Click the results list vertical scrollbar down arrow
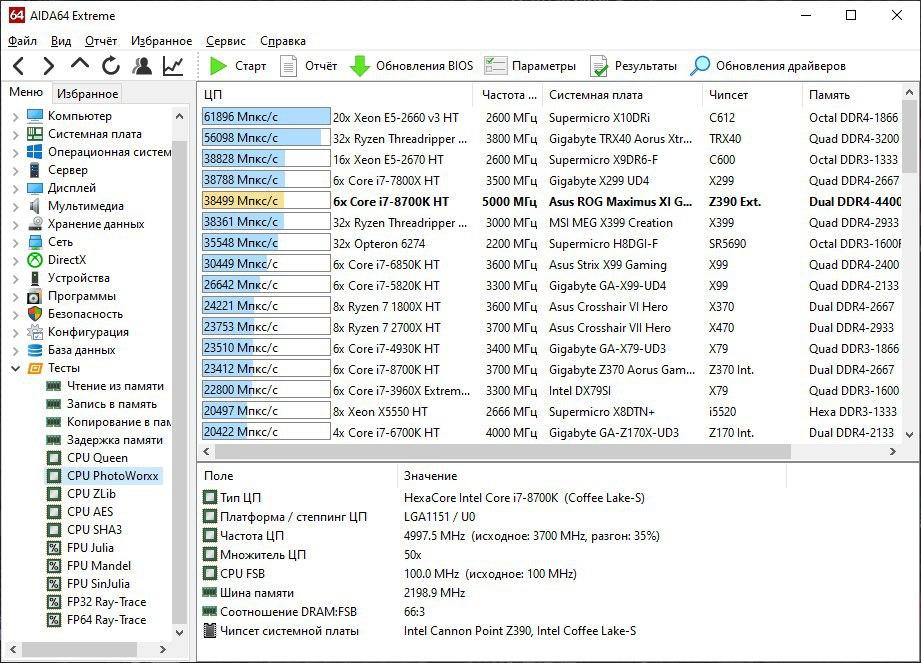 tap(909, 435)
